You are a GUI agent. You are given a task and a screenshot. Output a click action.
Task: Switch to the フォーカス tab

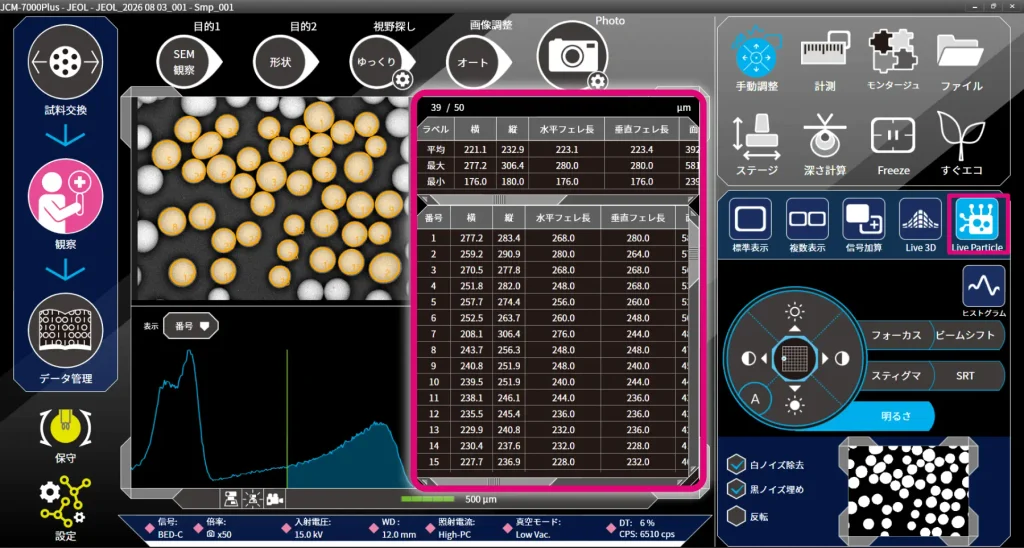(896, 335)
